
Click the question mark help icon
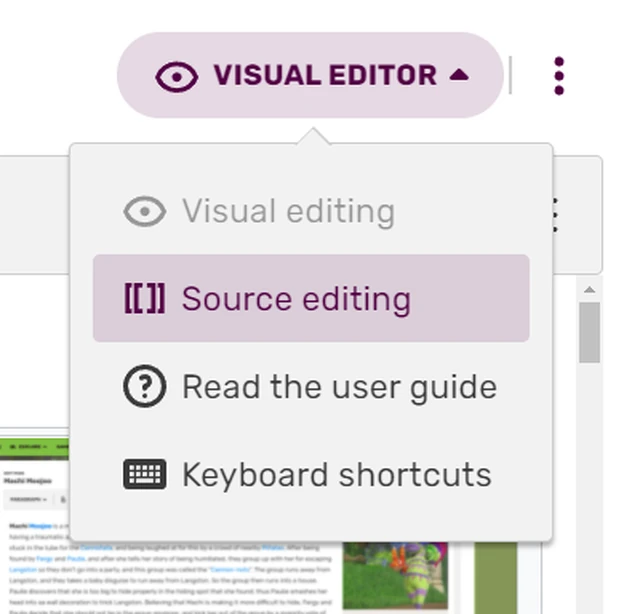pyautogui.click(x=144, y=387)
